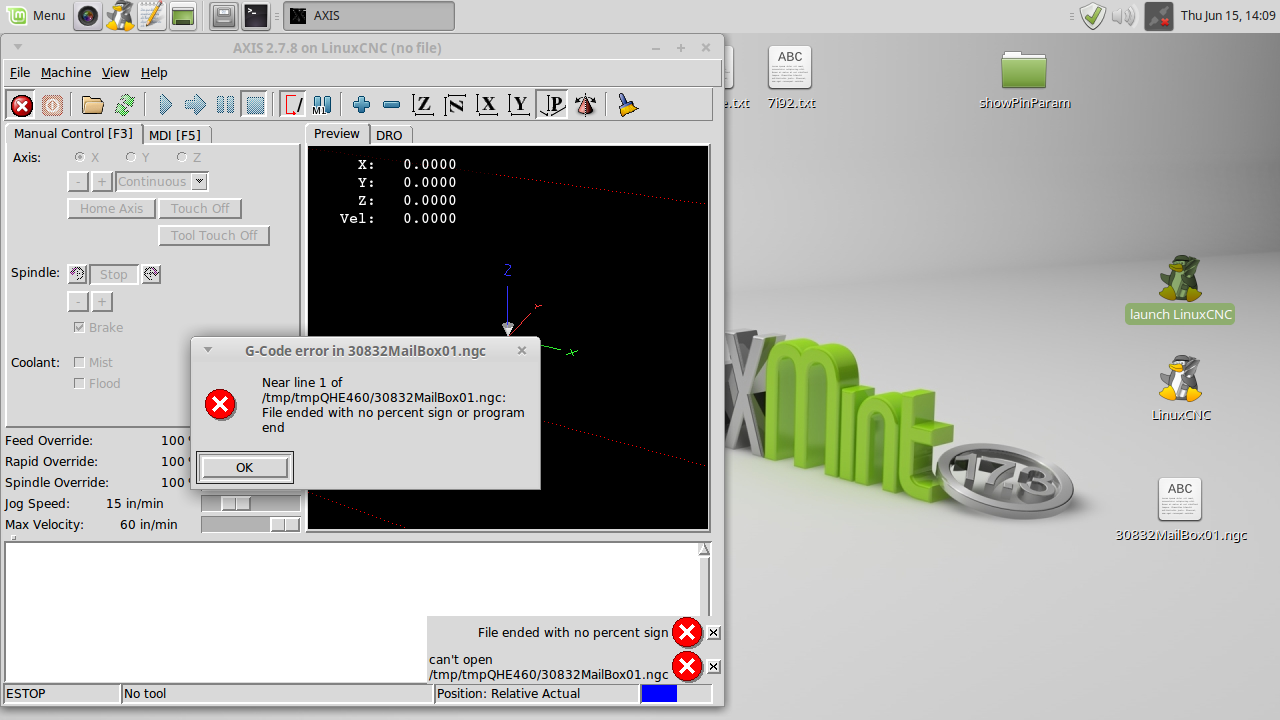Open the Help menu
The image size is (1280, 720).
click(x=154, y=73)
